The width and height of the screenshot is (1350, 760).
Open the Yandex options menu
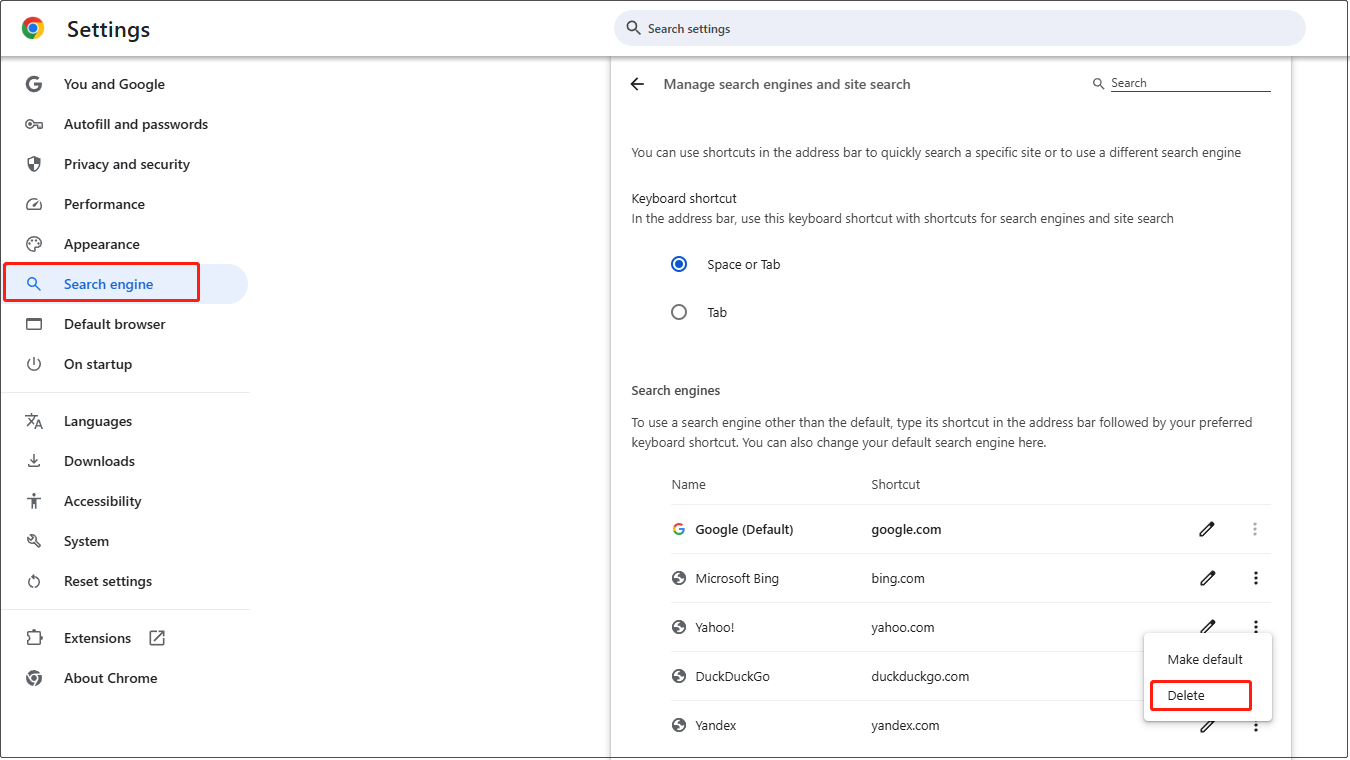1255,725
